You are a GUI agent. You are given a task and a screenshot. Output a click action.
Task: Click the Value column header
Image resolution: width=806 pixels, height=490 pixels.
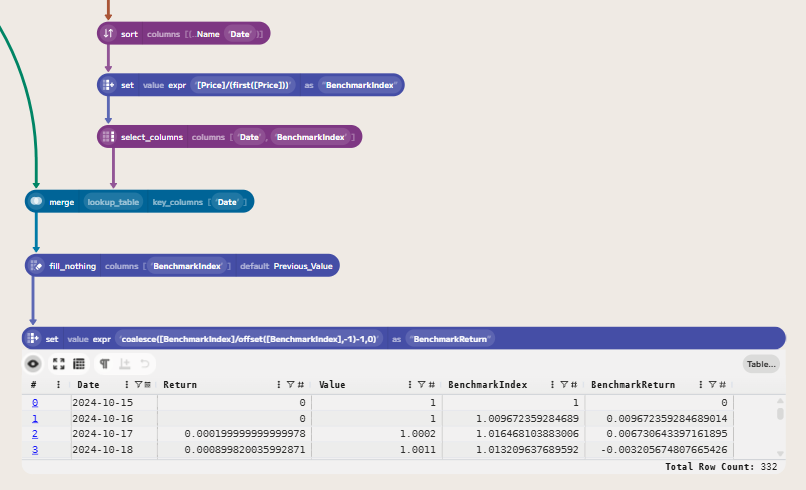[332, 385]
